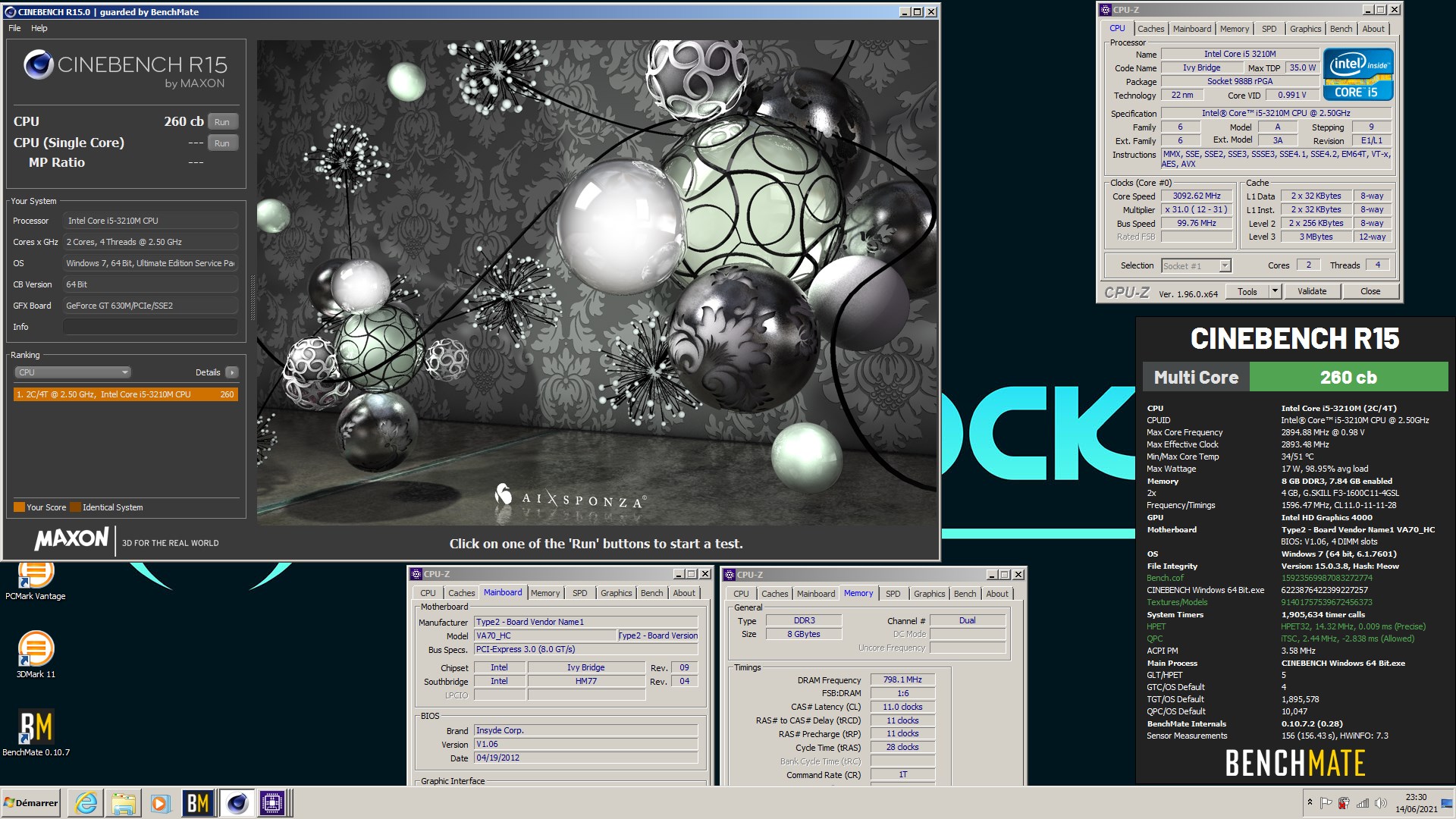Select the i5-3210M ranking entry
This screenshot has height=819, width=1456.
point(126,394)
